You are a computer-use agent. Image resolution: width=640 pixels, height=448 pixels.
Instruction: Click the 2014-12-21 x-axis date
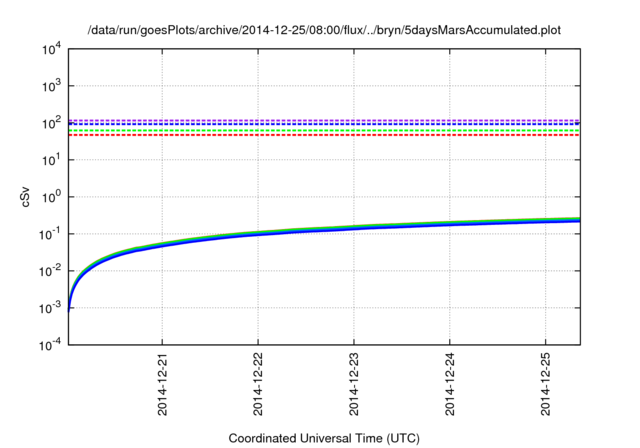[162, 384]
